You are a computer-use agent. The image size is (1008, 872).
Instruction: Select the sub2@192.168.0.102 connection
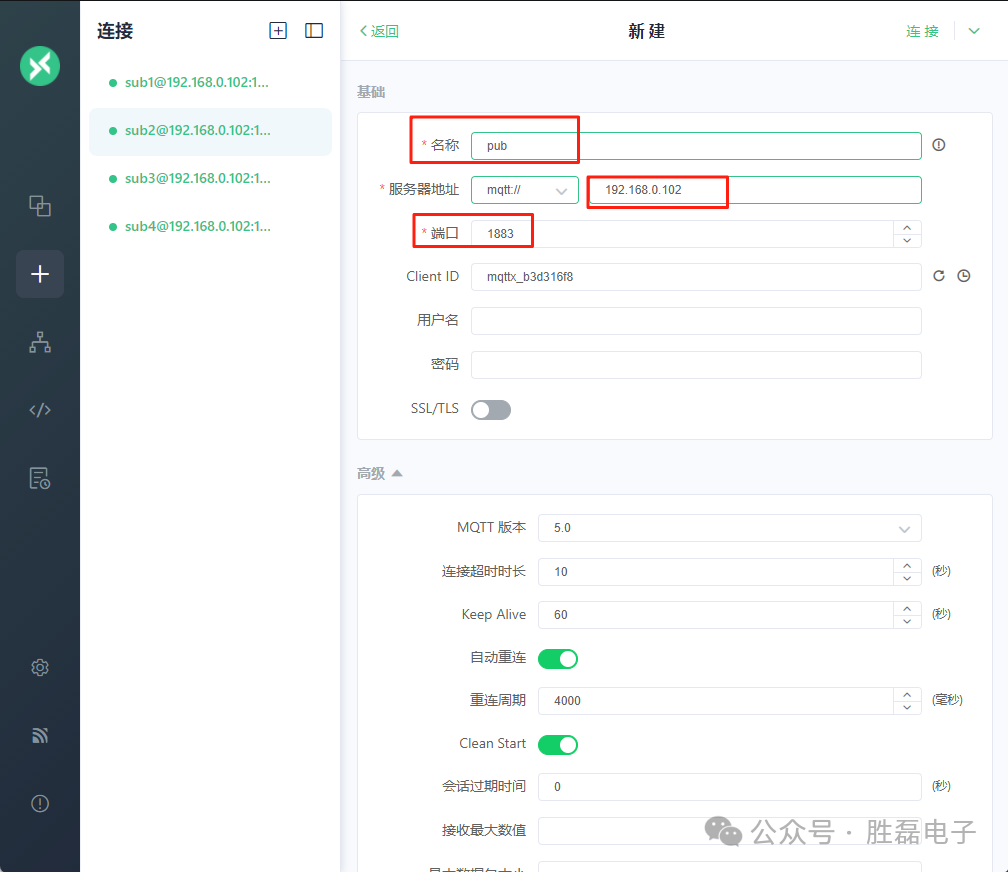[x=210, y=131]
